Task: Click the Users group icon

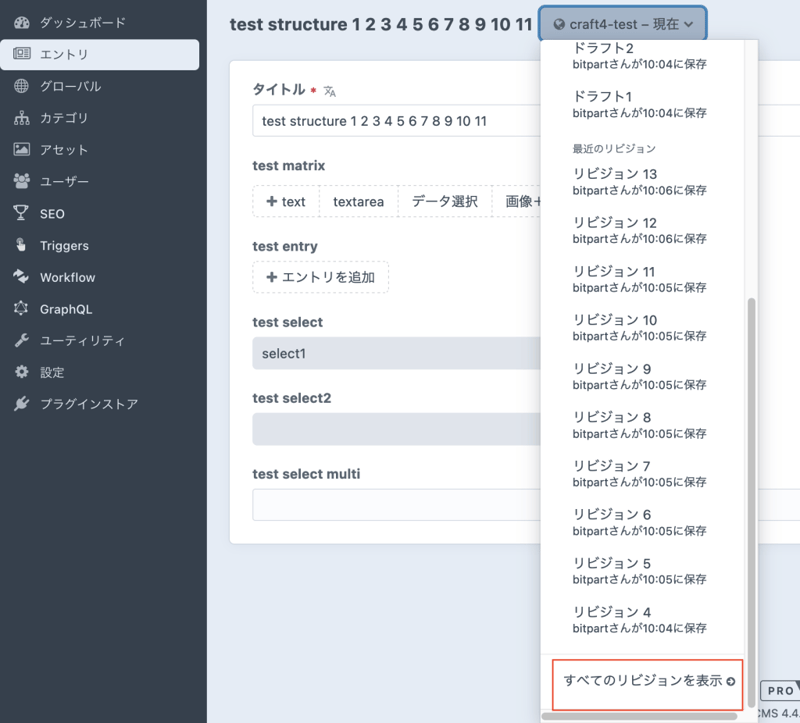Action: [x=22, y=182]
